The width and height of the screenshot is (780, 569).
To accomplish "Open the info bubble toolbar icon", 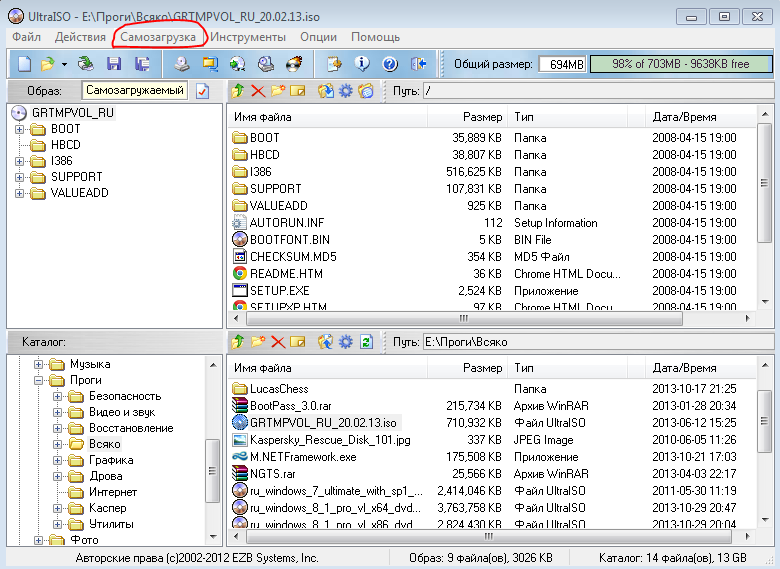I will (x=362, y=64).
